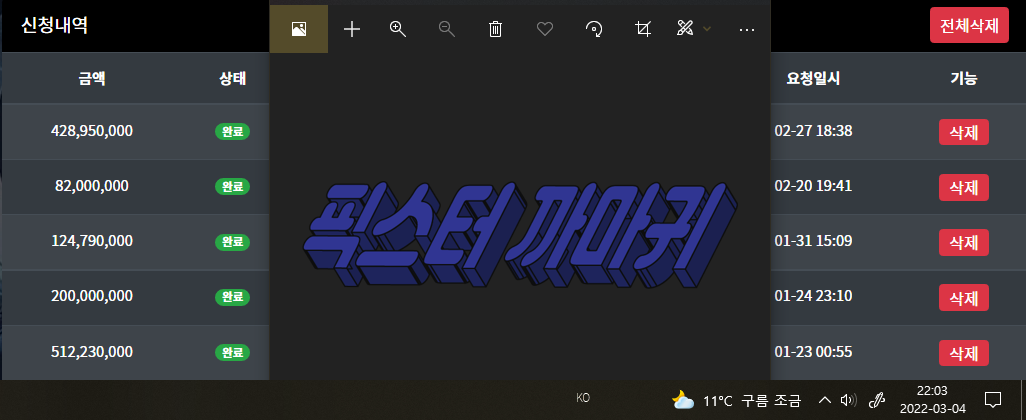The image size is (1026, 420).
Task: Click the timestamp 02-27 18:38
Action: point(813,131)
